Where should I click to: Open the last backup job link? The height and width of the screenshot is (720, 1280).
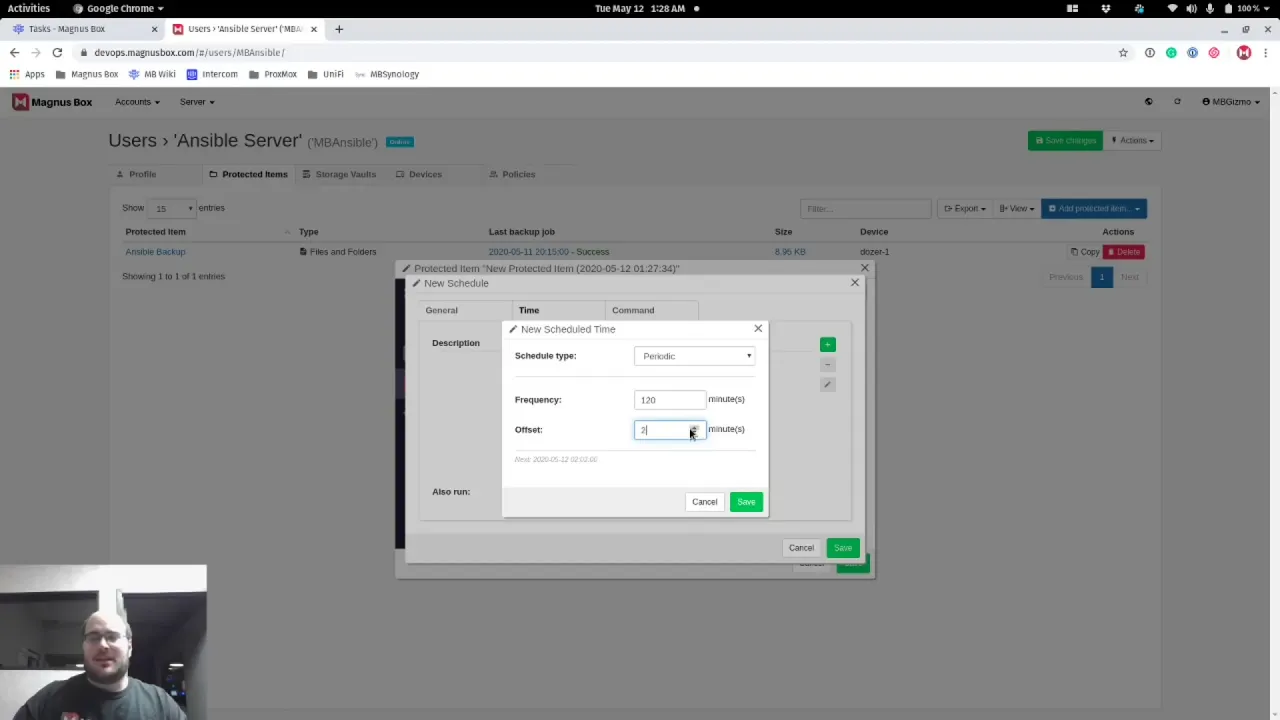548,252
